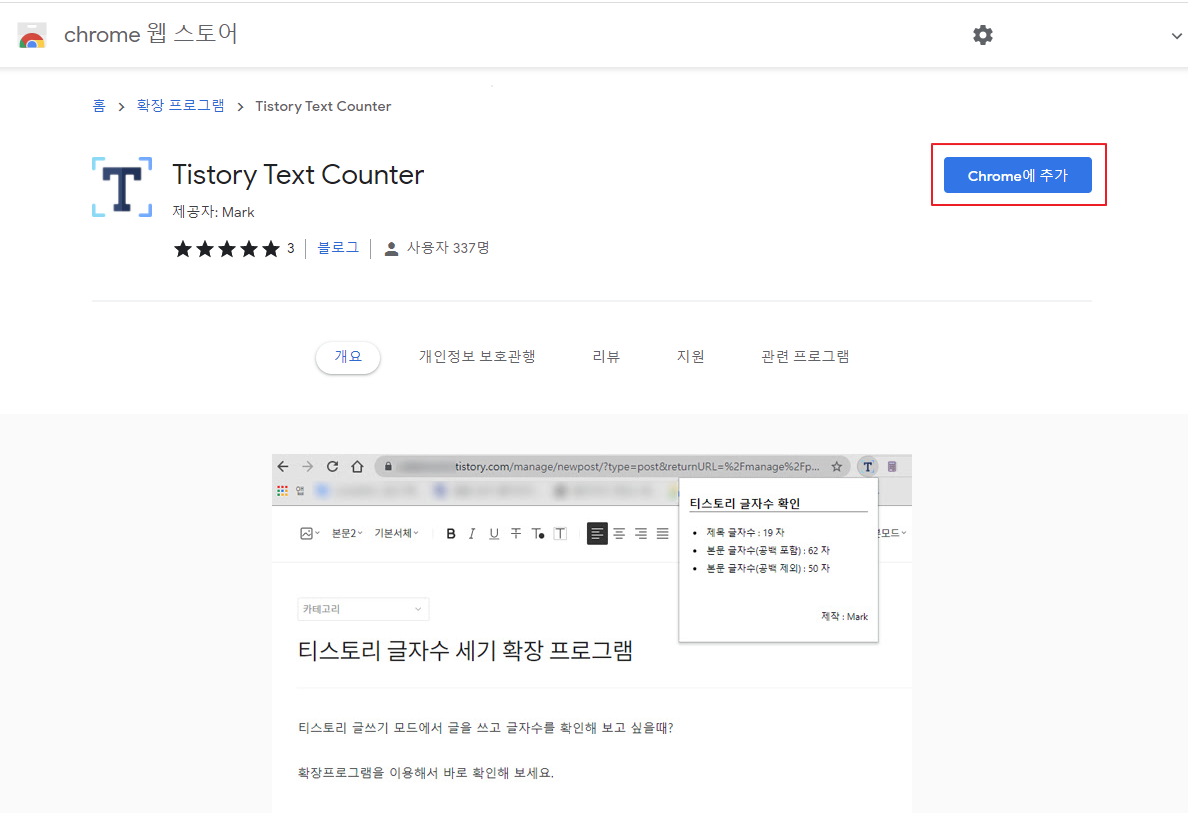Click the Tistory Text Counter extension logo
This screenshot has width=1188, height=813.
click(x=121, y=186)
